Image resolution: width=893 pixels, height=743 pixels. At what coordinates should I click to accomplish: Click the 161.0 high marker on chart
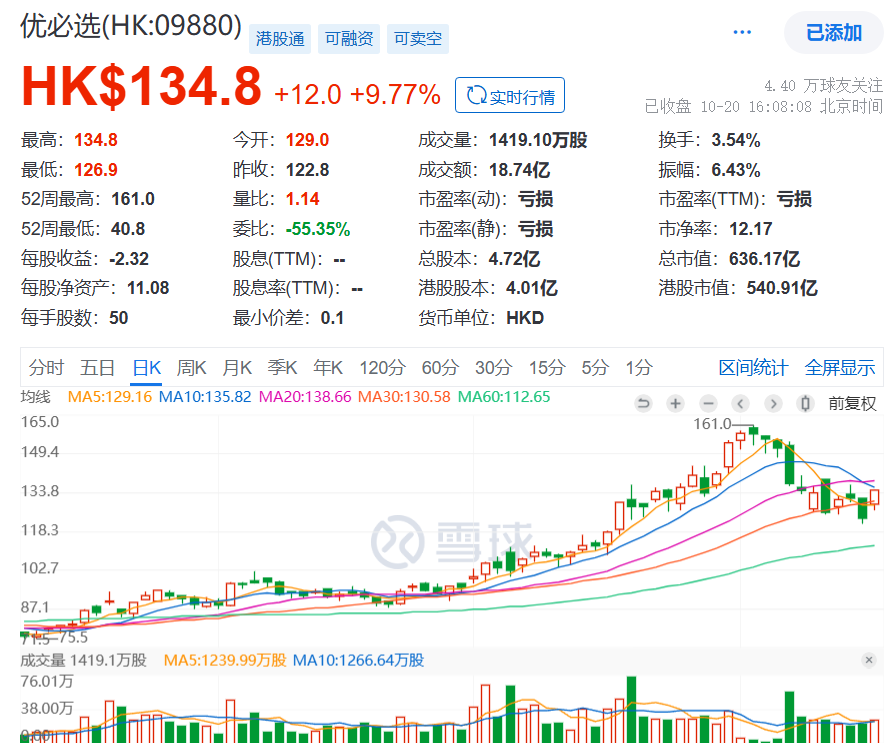point(712,424)
